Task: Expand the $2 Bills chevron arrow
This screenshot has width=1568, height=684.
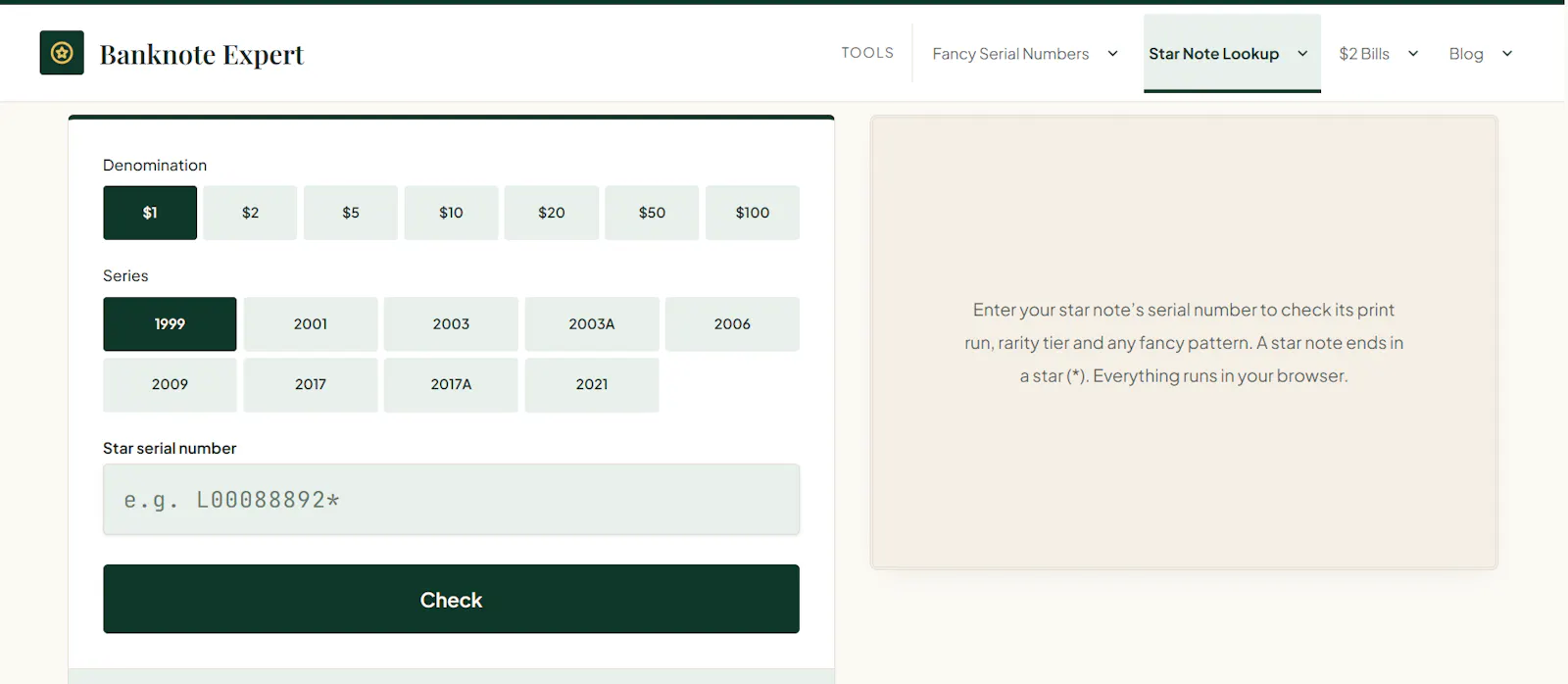Action: pos(1413,54)
